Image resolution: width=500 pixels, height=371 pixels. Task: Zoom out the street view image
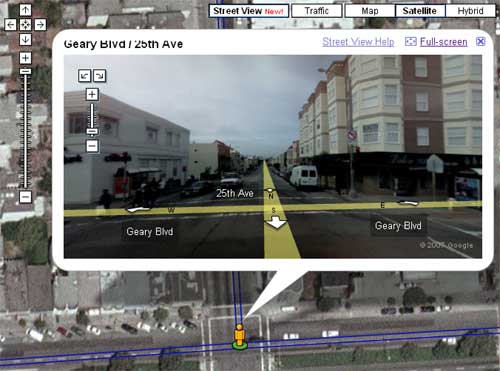pos(92,146)
